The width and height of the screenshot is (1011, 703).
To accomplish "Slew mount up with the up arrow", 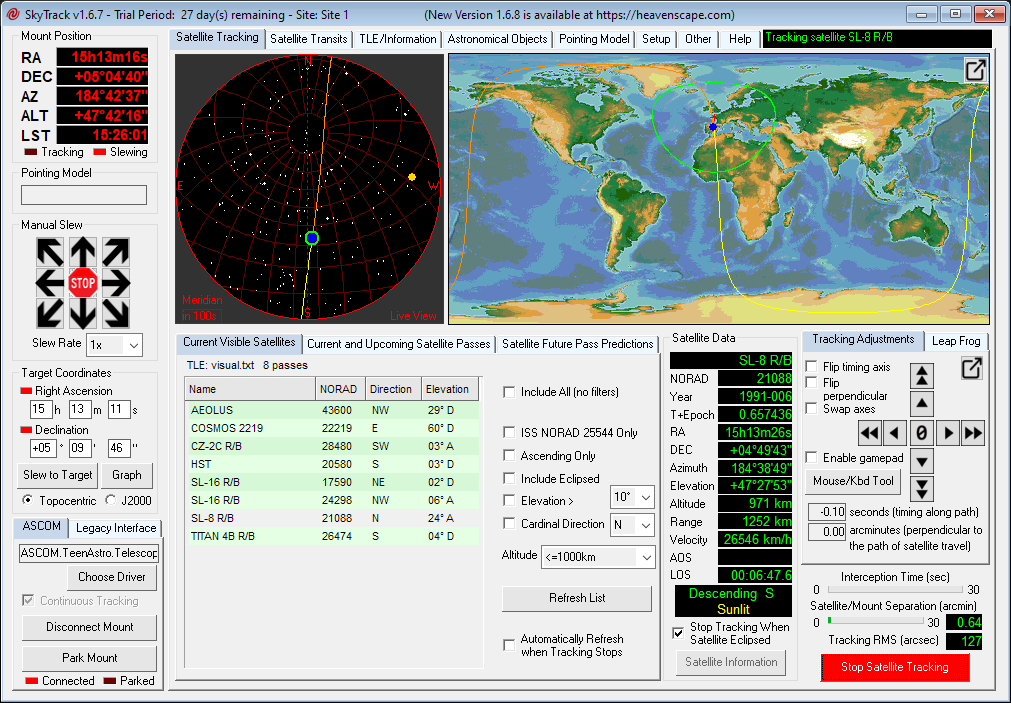I will [82, 252].
